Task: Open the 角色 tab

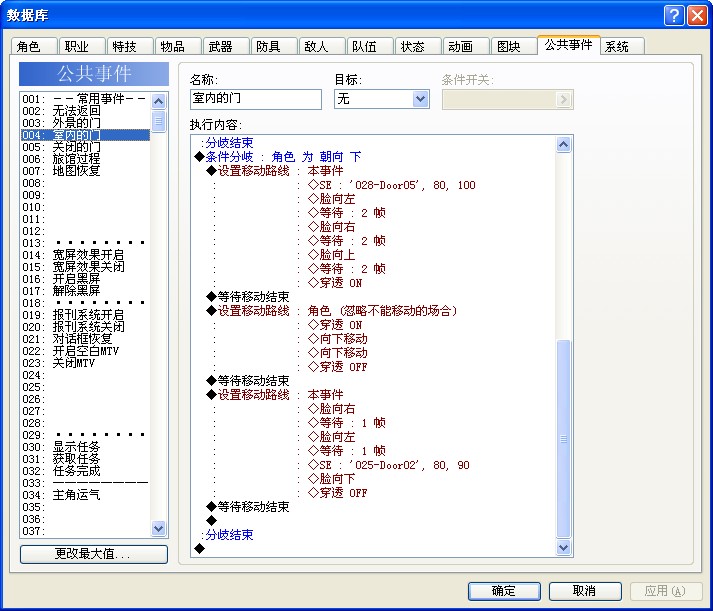Action: coord(34,46)
